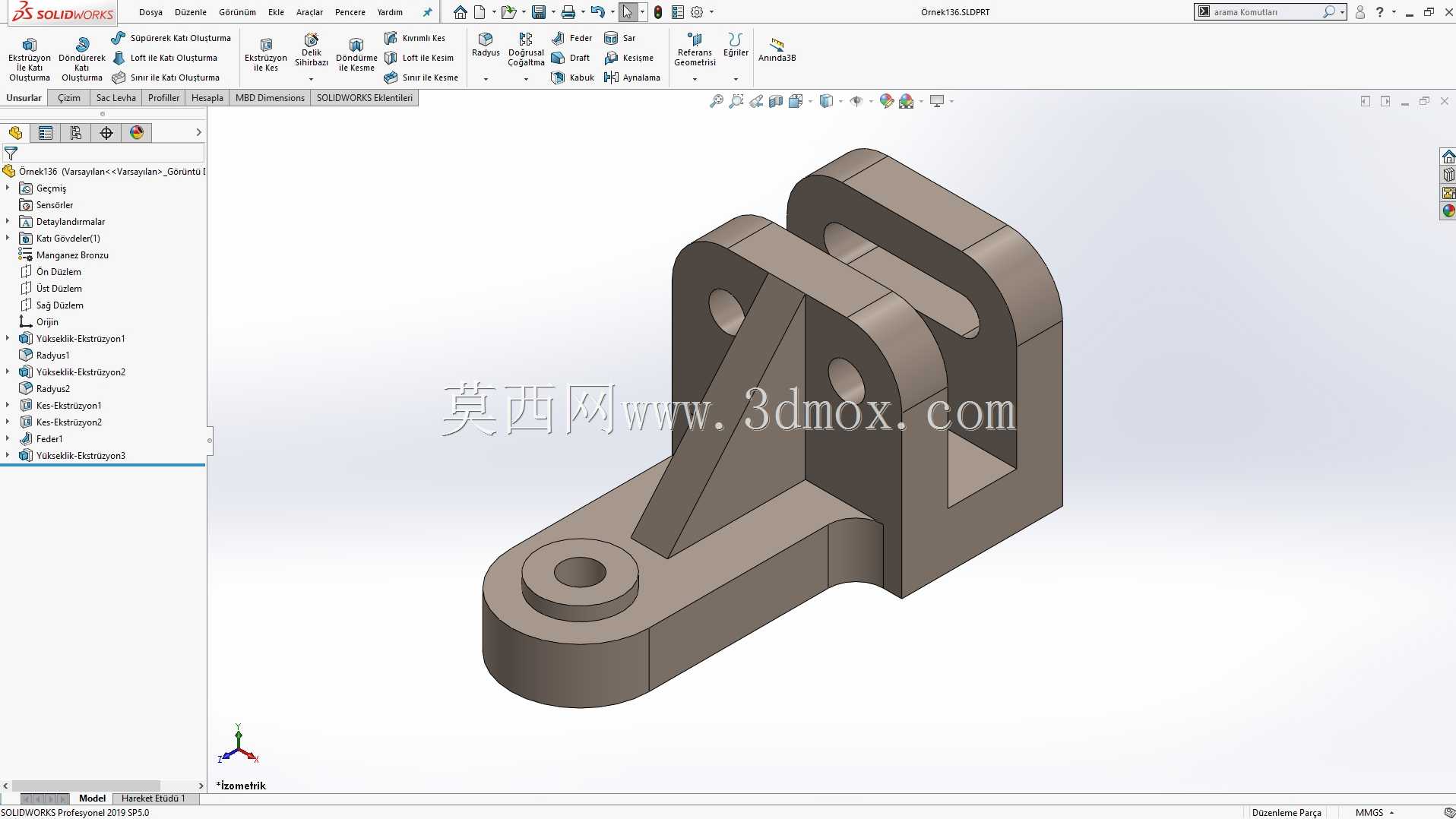Open the Görünüm menu

[237, 12]
